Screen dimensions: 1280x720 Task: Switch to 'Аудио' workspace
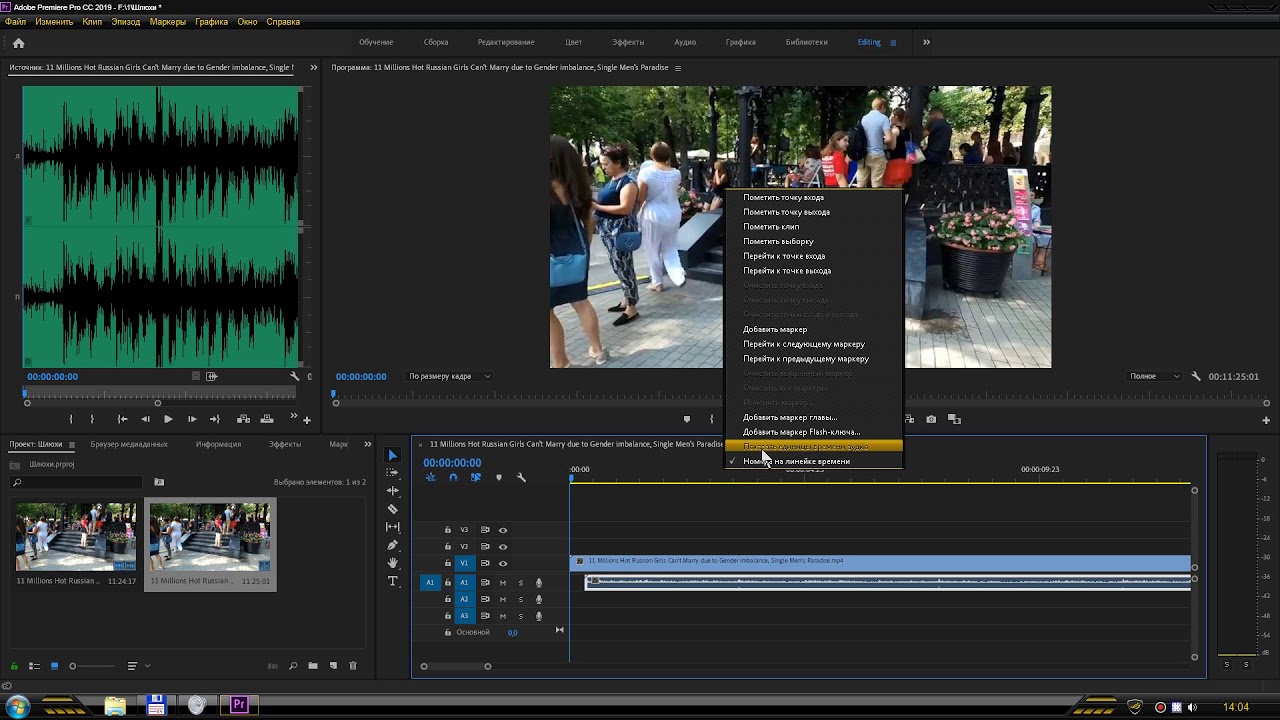tap(685, 42)
